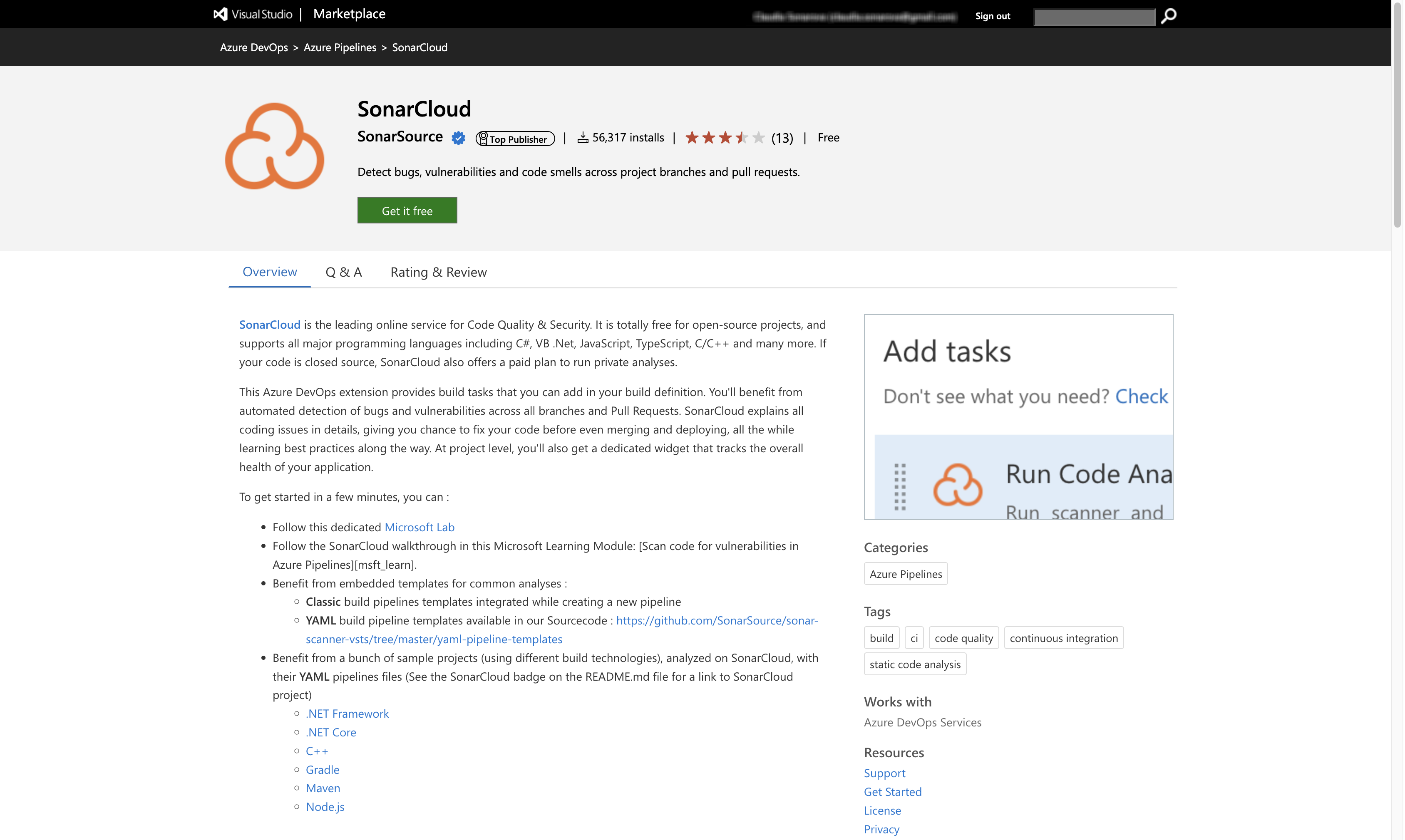Switch to the Q & A tab

click(344, 272)
